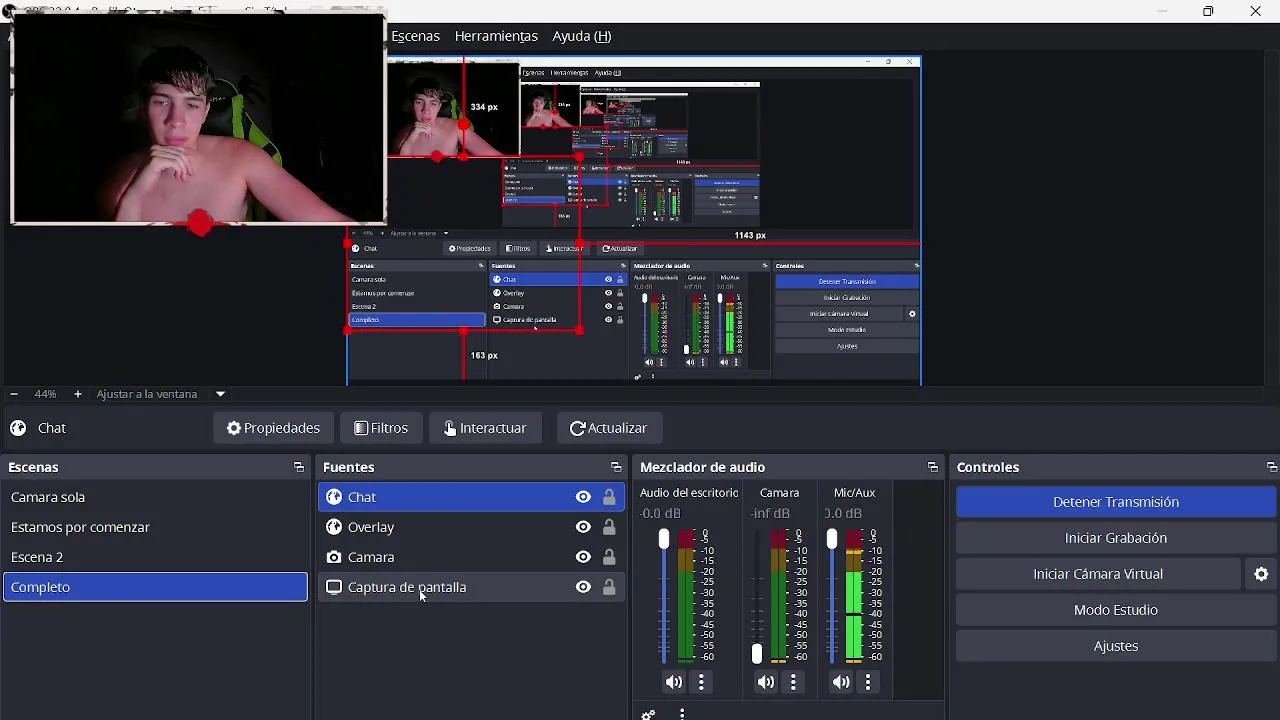Pop out the Controles dock
The height and width of the screenshot is (720, 1280).
pyautogui.click(x=1271, y=467)
